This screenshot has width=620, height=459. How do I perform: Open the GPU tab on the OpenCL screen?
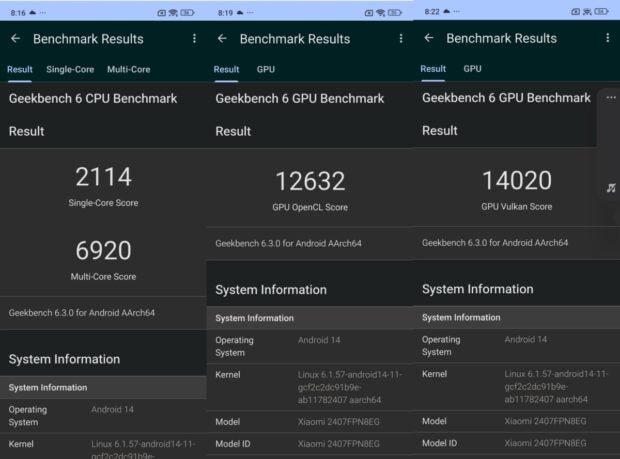[x=265, y=69]
